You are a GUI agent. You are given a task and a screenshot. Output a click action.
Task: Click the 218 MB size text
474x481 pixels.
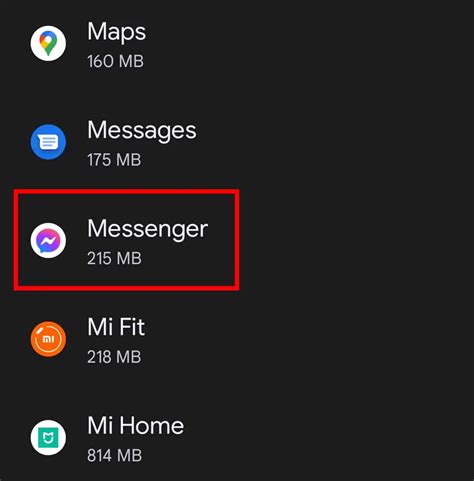tap(114, 357)
